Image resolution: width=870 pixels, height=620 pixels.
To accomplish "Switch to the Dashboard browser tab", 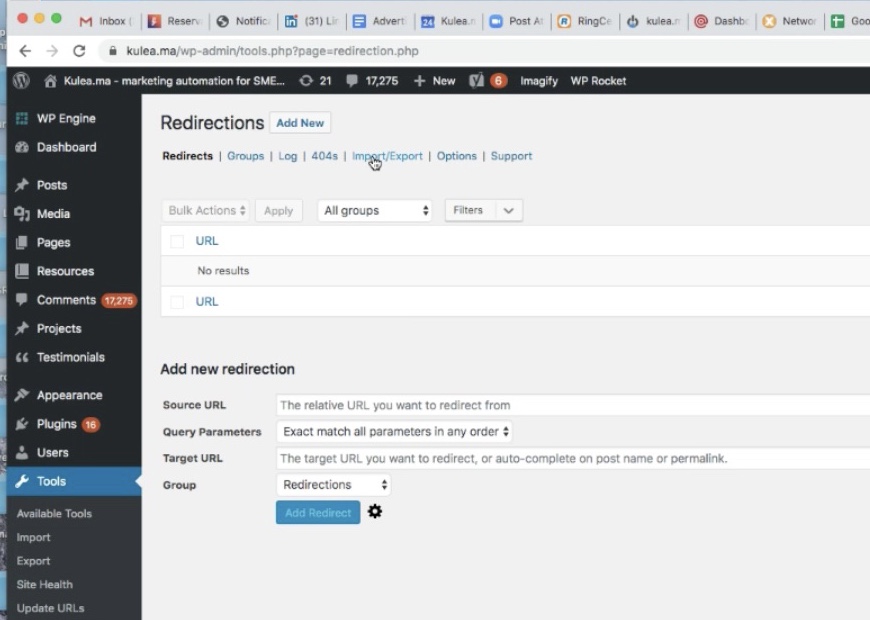I will coord(722,21).
